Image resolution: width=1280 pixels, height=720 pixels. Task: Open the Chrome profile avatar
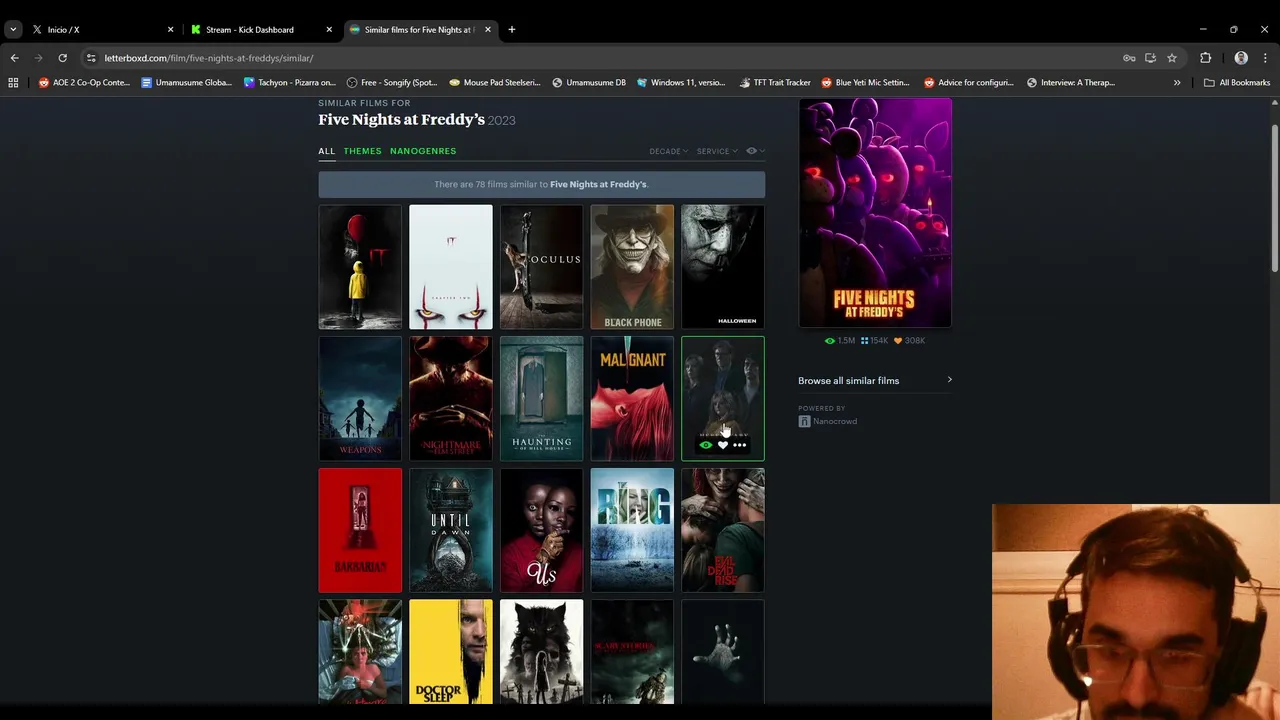click(x=1241, y=58)
